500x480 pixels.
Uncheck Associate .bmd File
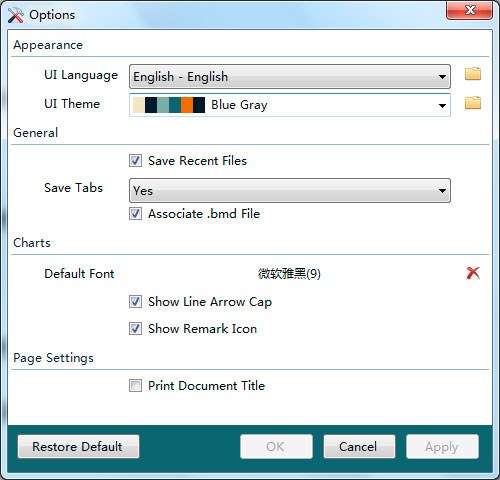[135, 213]
